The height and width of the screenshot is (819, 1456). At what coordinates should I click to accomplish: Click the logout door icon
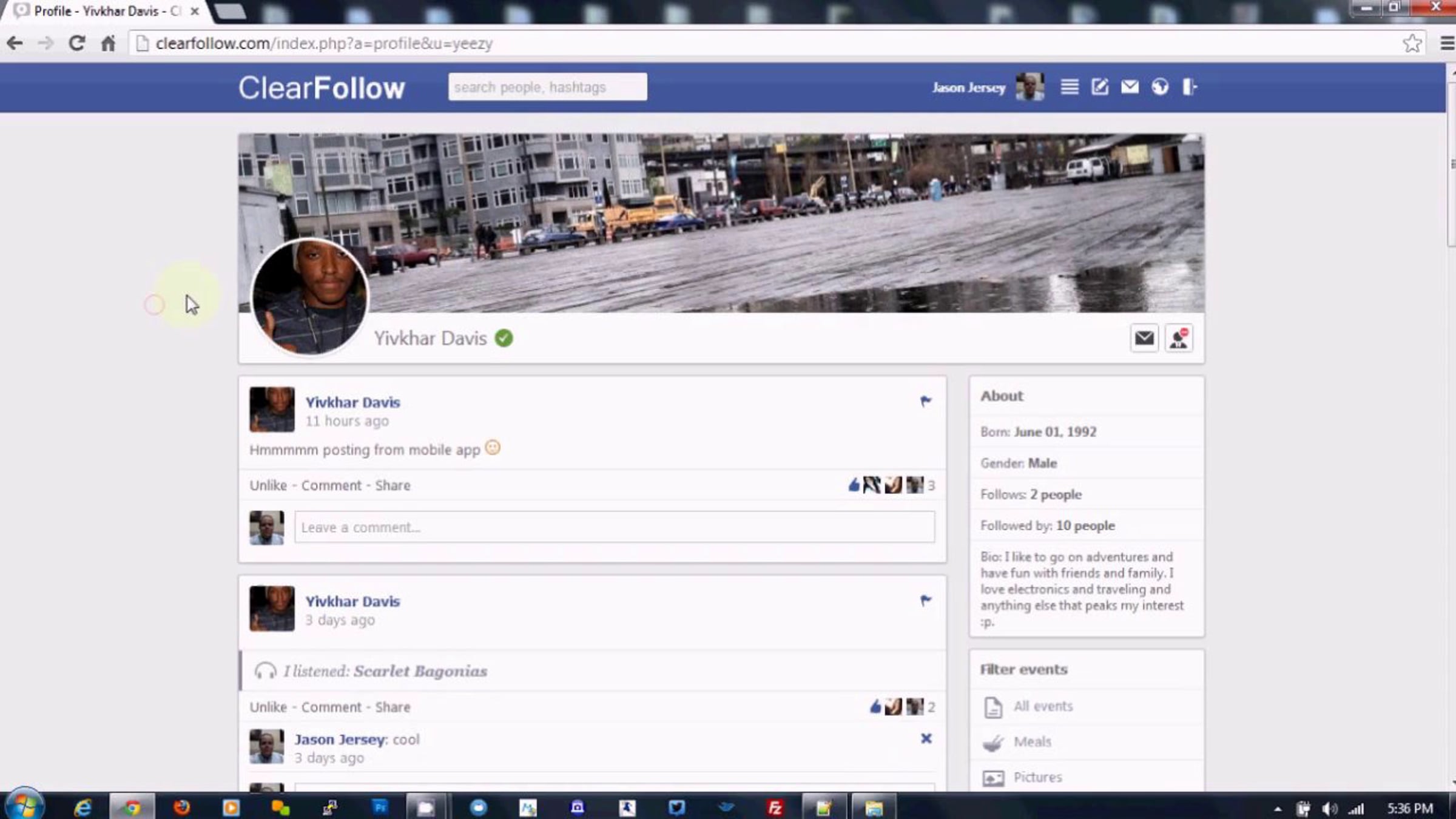(1189, 87)
